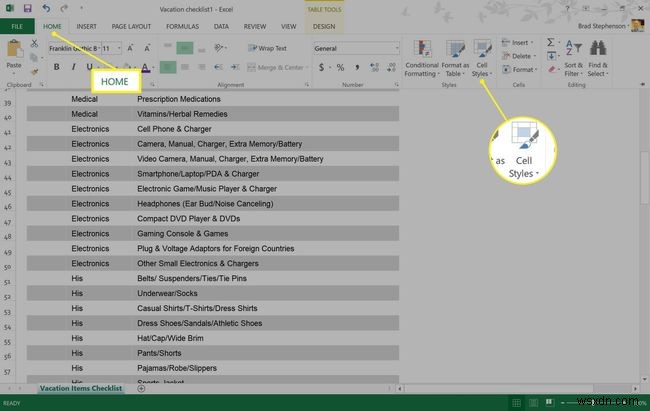Open the font size dropdown
Screen dimensions: 650x411
tap(119, 49)
